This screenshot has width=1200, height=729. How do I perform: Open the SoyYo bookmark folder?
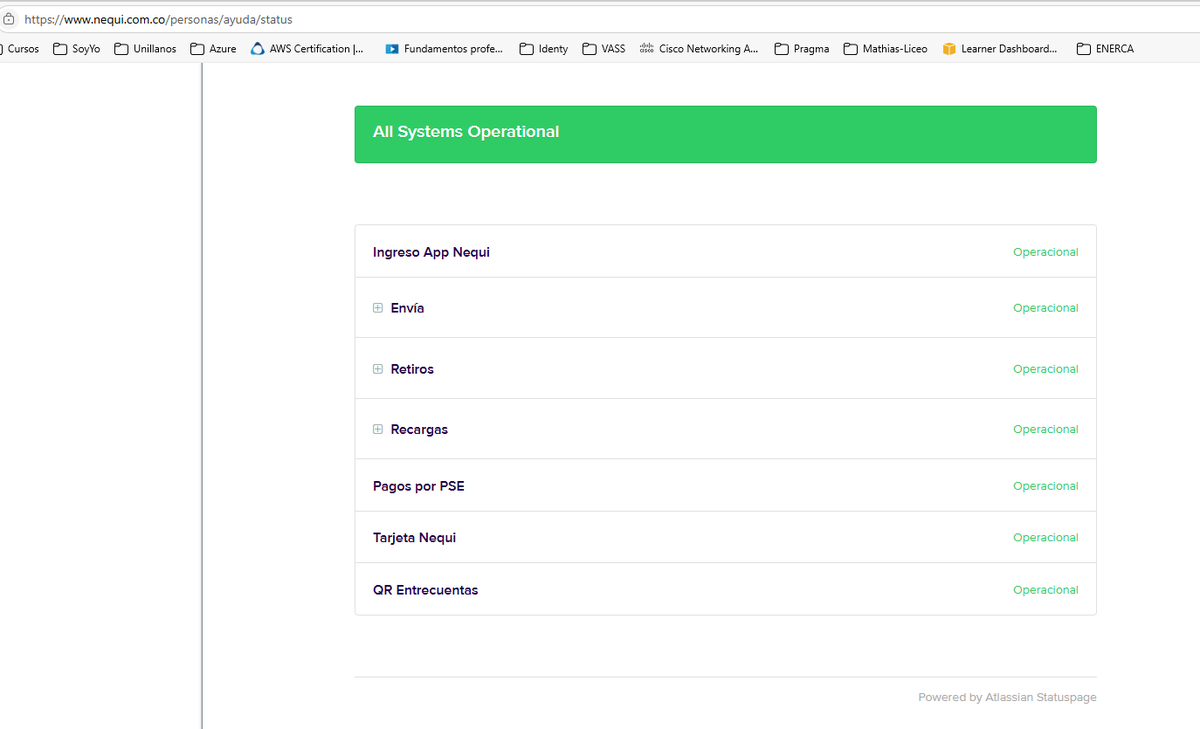(x=77, y=49)
